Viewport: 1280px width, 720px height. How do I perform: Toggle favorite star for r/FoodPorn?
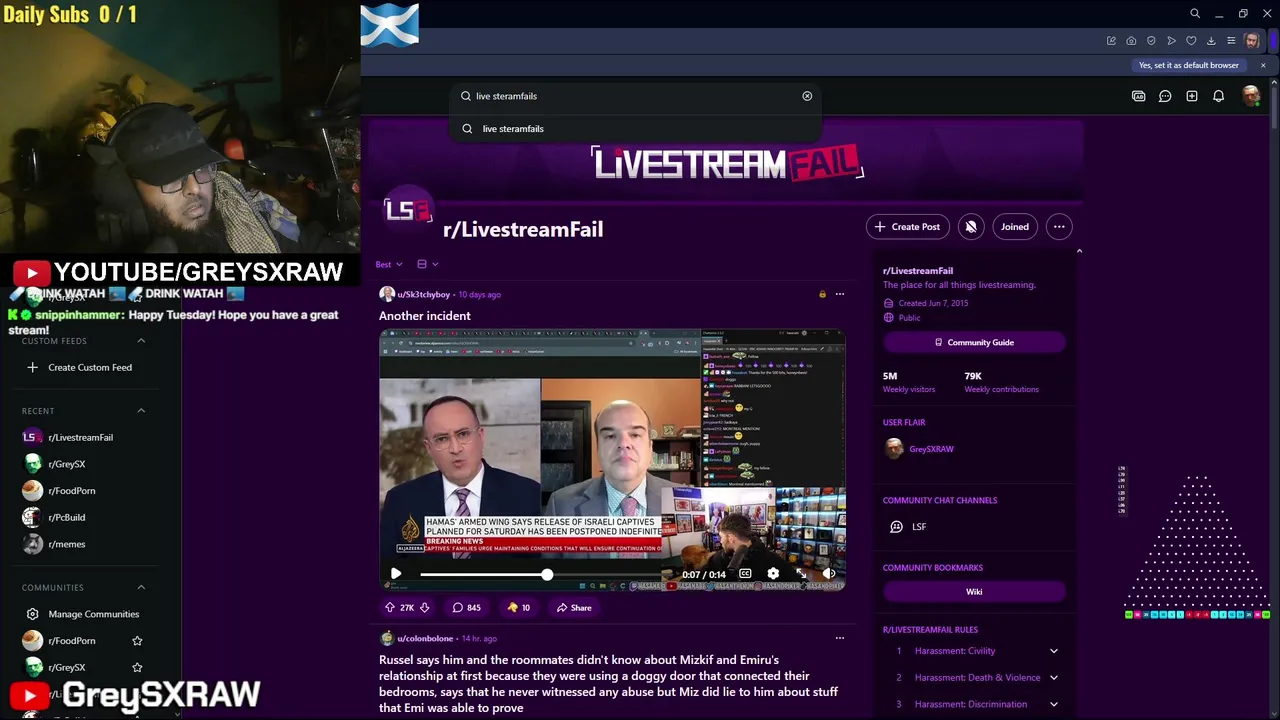pyautogui.click(x=137, y=641)
